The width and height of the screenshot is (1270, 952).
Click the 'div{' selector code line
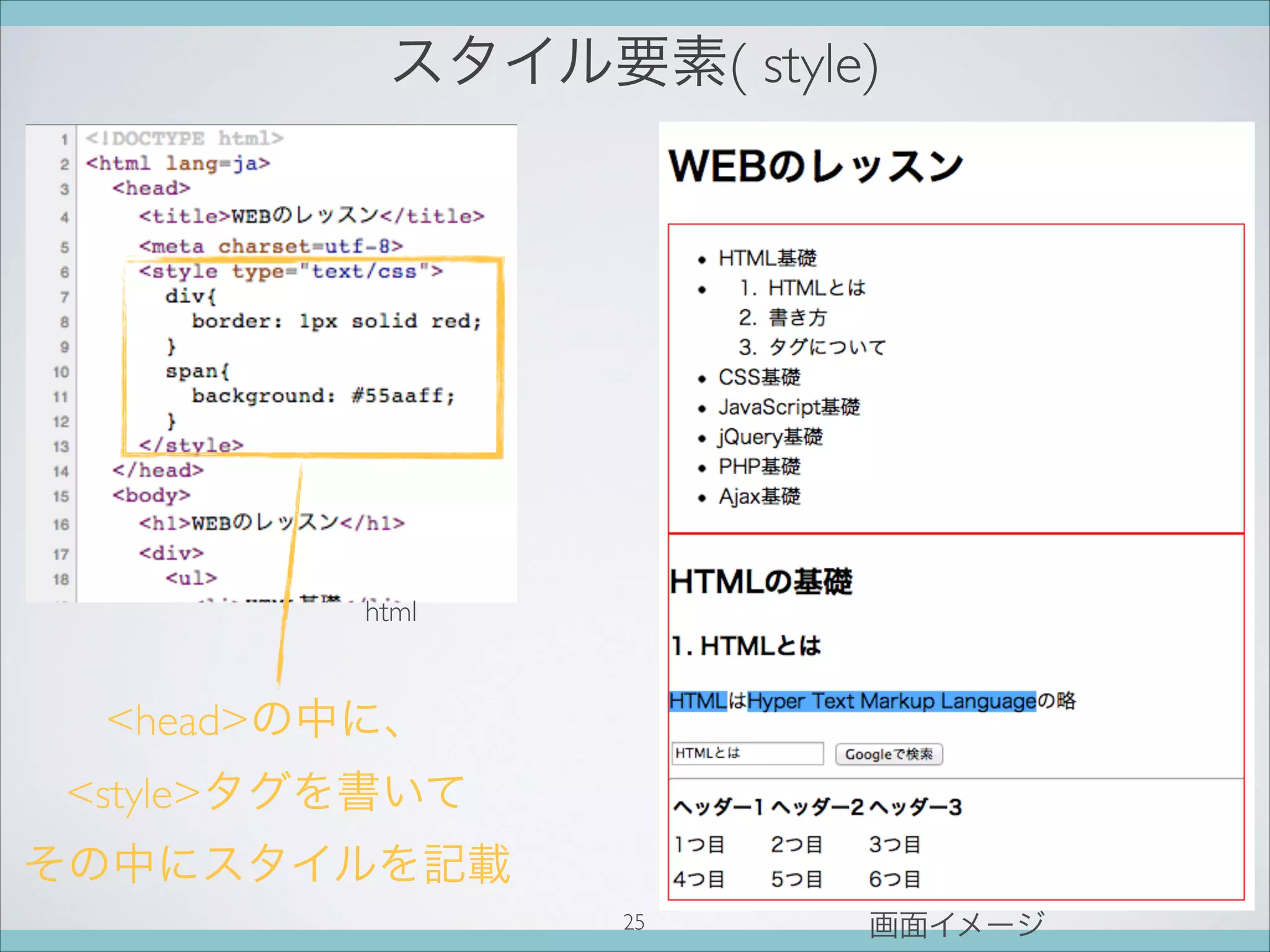coord(191,296)
